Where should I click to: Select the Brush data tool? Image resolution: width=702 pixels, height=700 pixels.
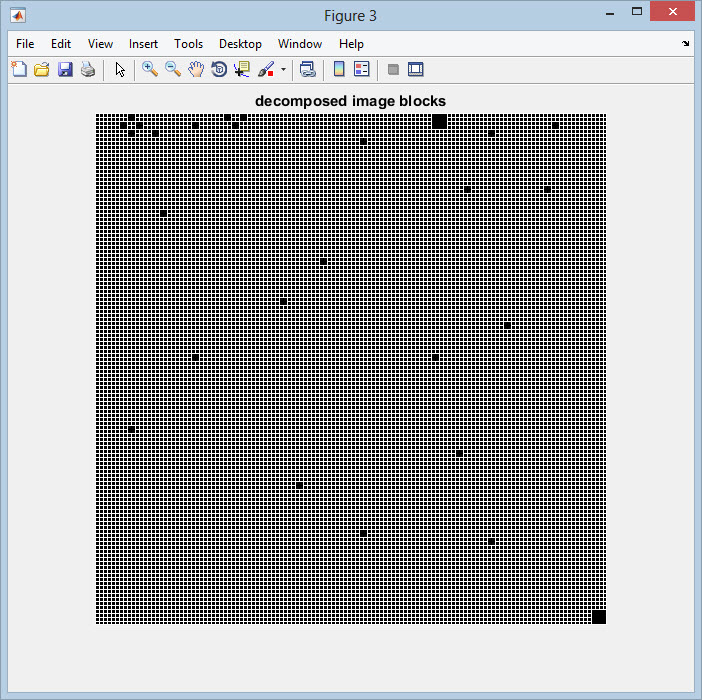[266, 69]
